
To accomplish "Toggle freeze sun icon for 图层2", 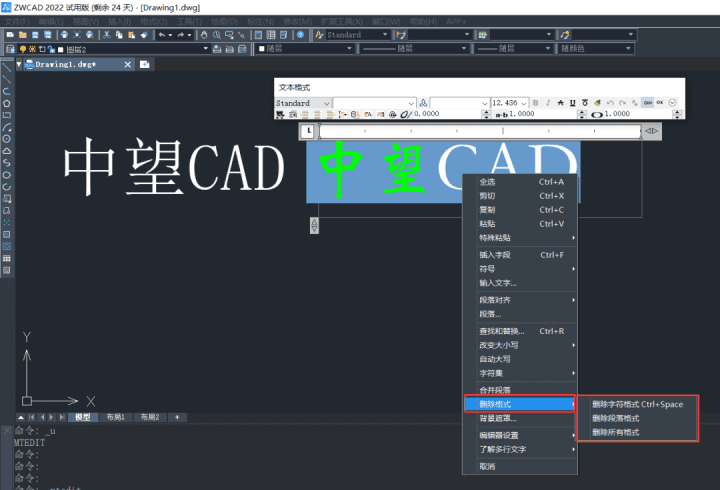I will pos(32,49).
